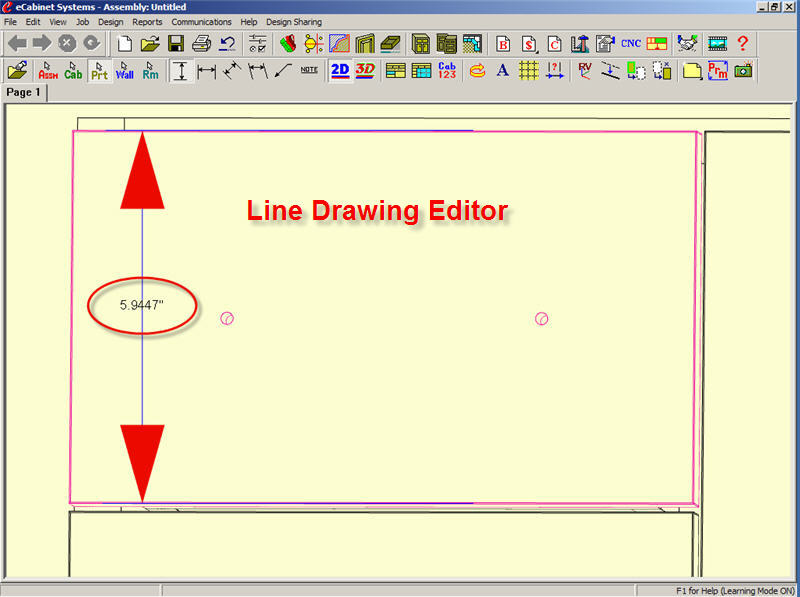Open the Reports menu
Viewport: 800px width, 597px height.
click(147, 22)
